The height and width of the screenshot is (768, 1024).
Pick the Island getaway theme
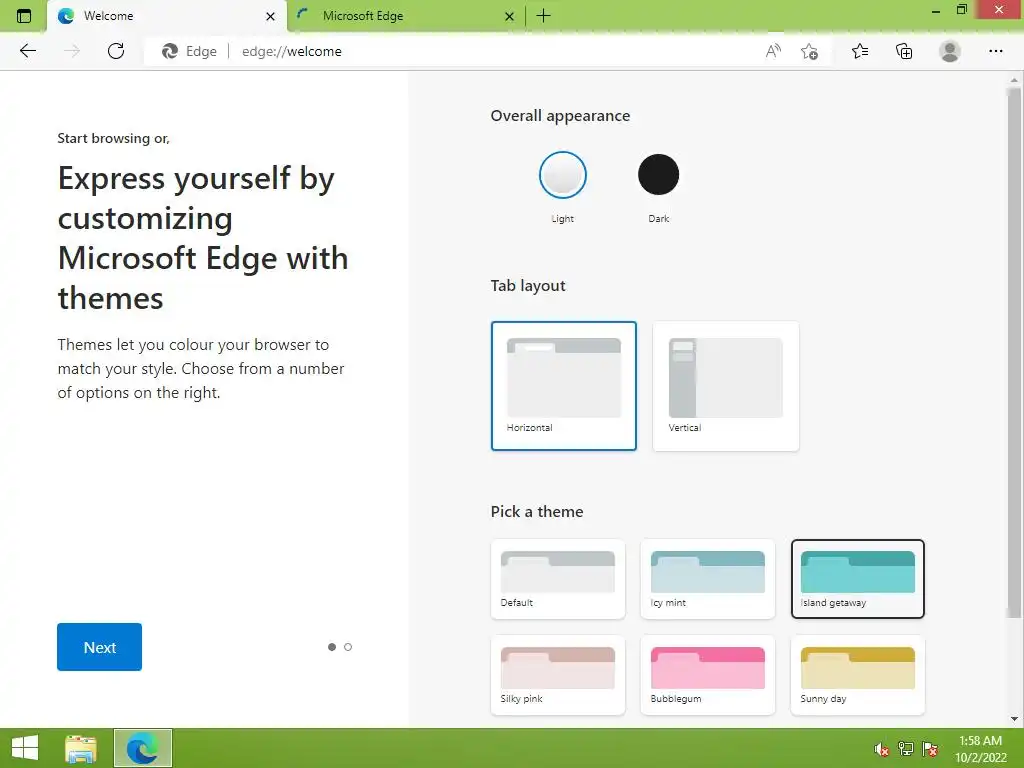tap(857, 579)
